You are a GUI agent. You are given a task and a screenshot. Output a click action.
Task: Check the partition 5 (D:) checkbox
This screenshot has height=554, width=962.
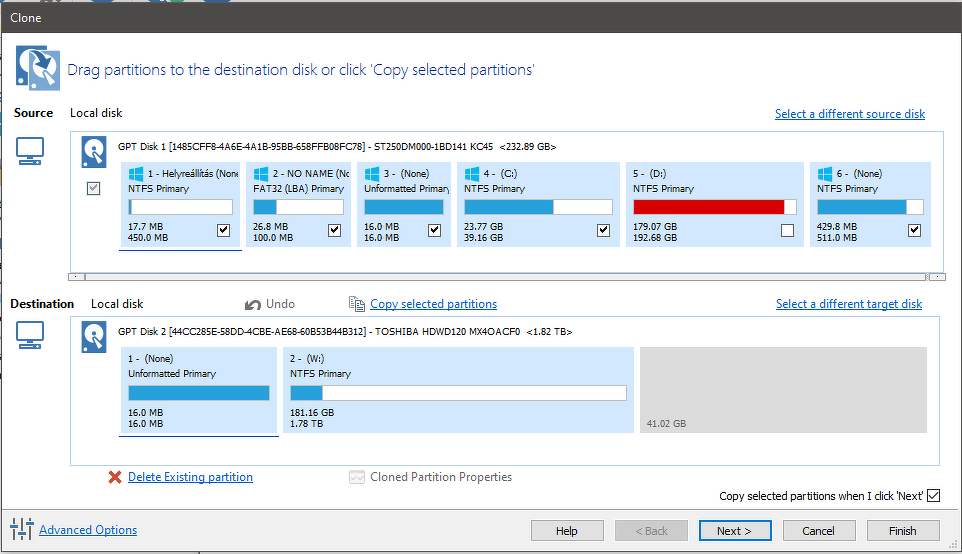click(787, 230)
